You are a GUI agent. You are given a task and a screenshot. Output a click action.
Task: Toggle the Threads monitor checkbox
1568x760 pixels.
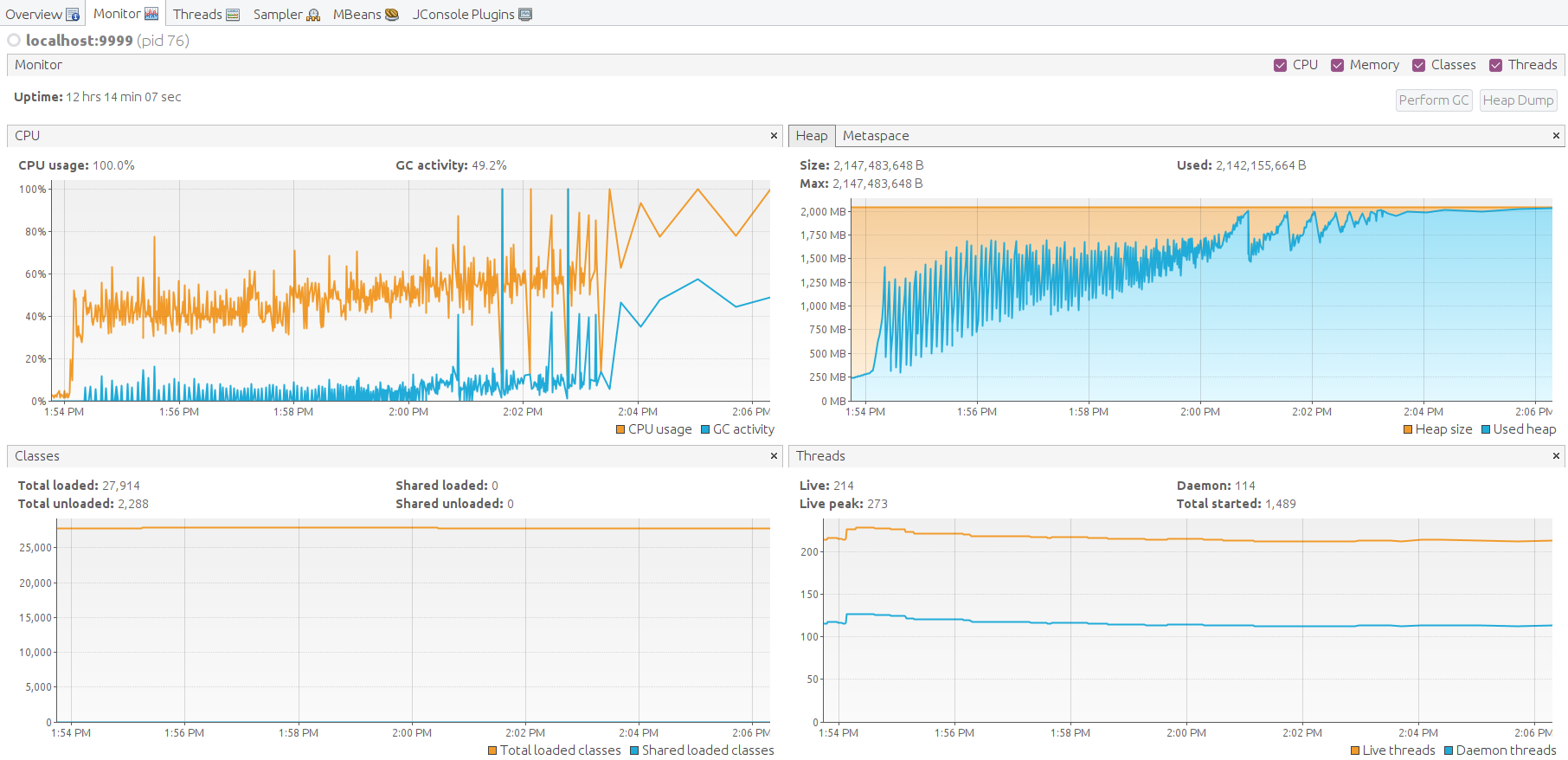1496,66
